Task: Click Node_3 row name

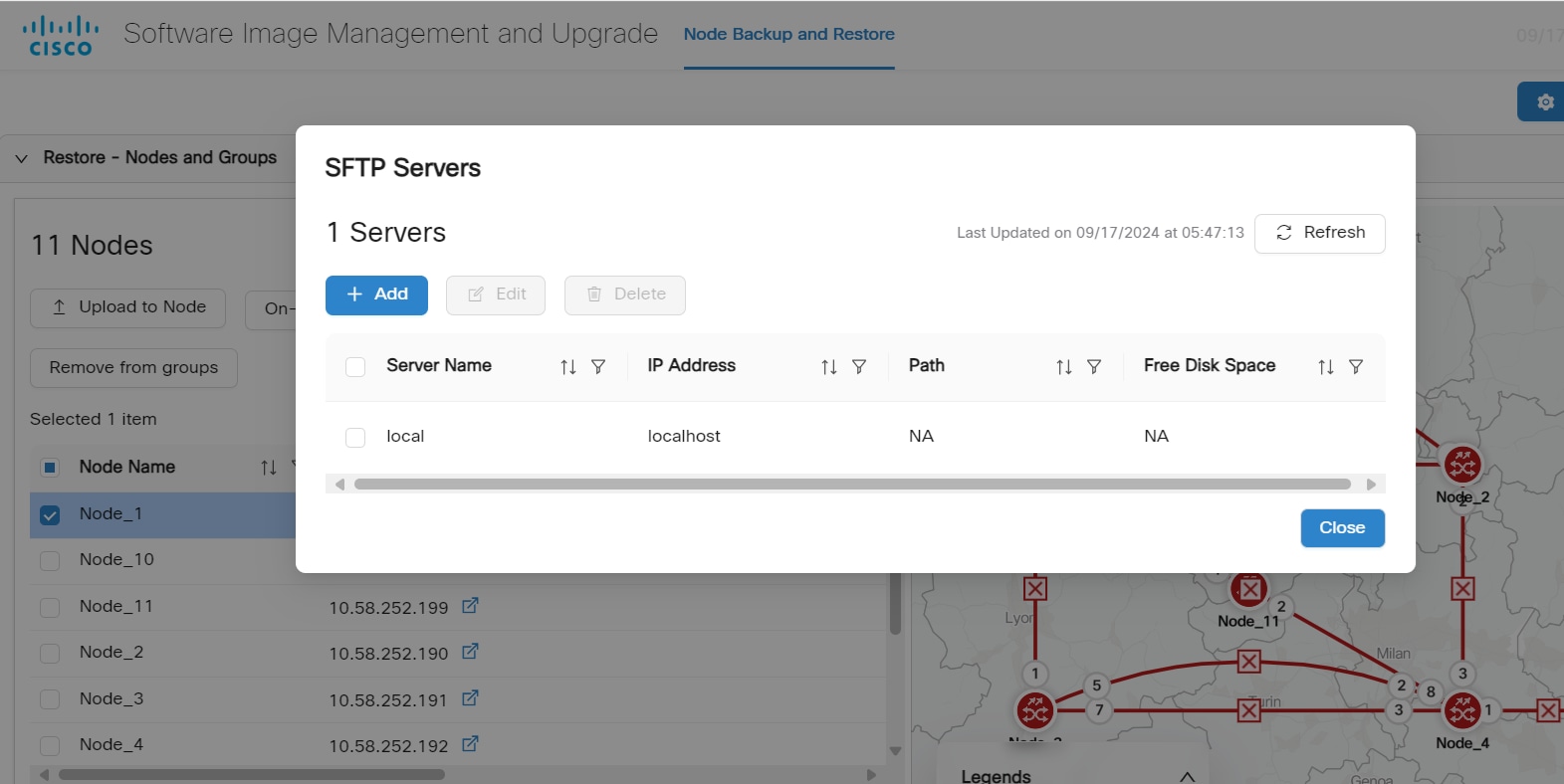Action: [x=112, y=698]
